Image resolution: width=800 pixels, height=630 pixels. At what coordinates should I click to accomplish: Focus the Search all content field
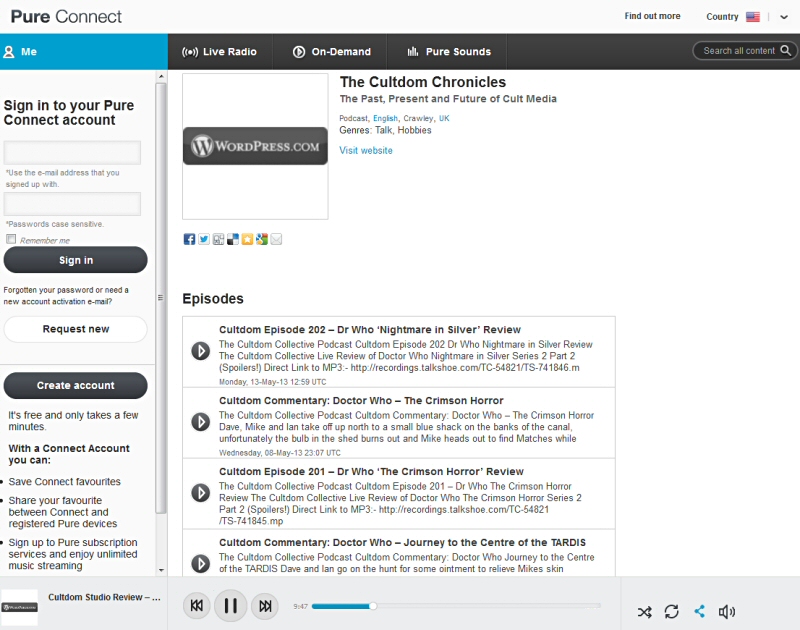pyautogui.click(x=740, y=51)
